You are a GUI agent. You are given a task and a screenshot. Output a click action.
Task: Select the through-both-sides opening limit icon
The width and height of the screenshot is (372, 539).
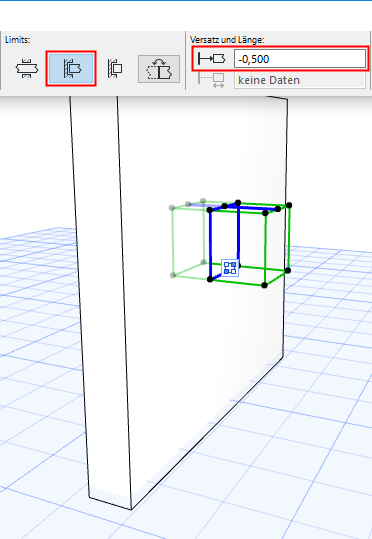click(27, 68)
